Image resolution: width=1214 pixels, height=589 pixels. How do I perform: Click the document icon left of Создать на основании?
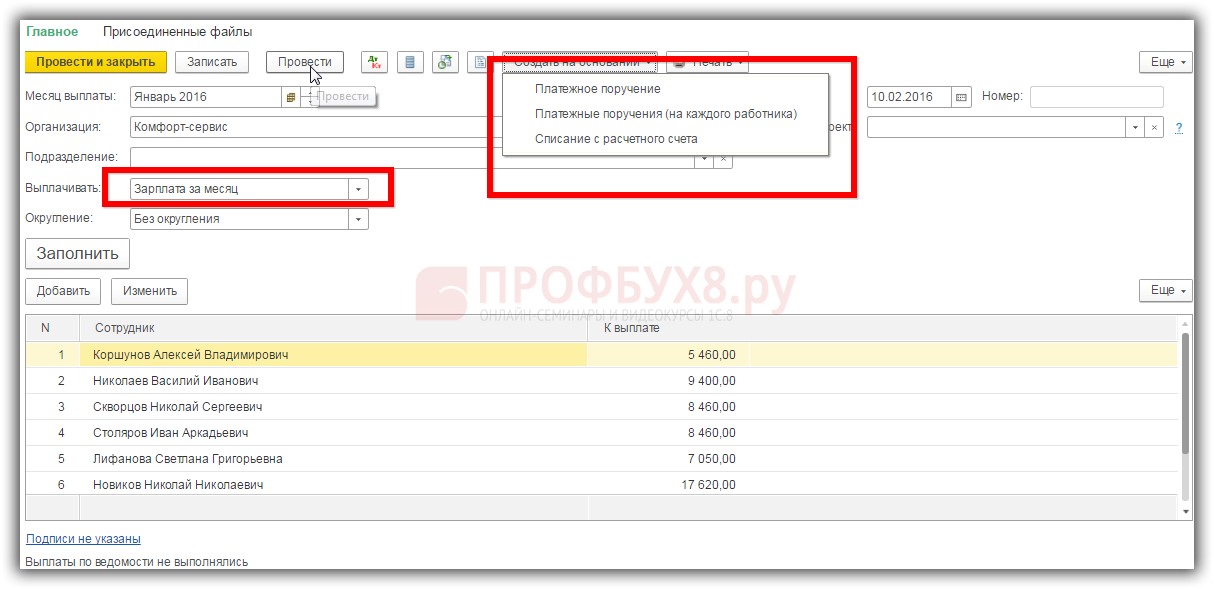[x=480, y=62]
